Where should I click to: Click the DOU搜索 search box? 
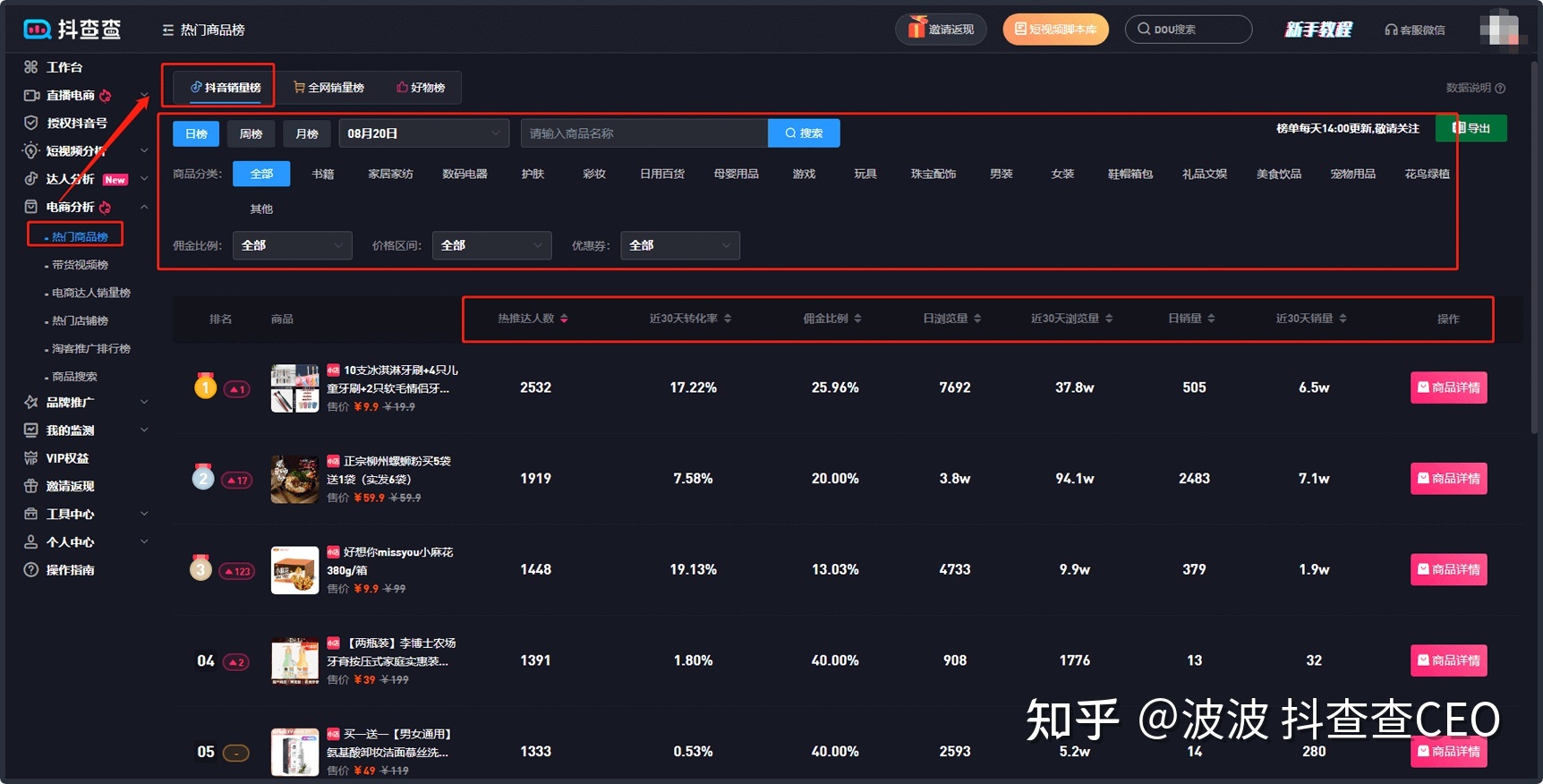(1189, 30)
